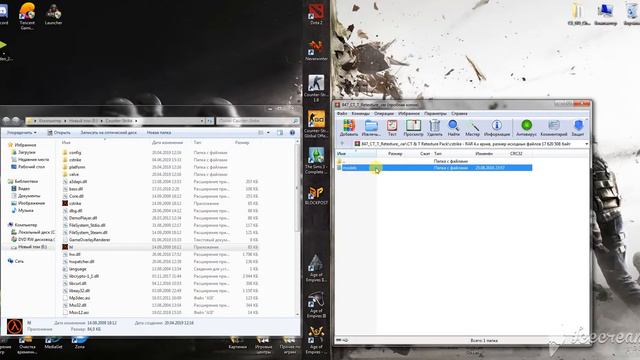640x360 pixels.
Task: Click the Комментарий icon in WinRAR toolbar
Action: 553,128
